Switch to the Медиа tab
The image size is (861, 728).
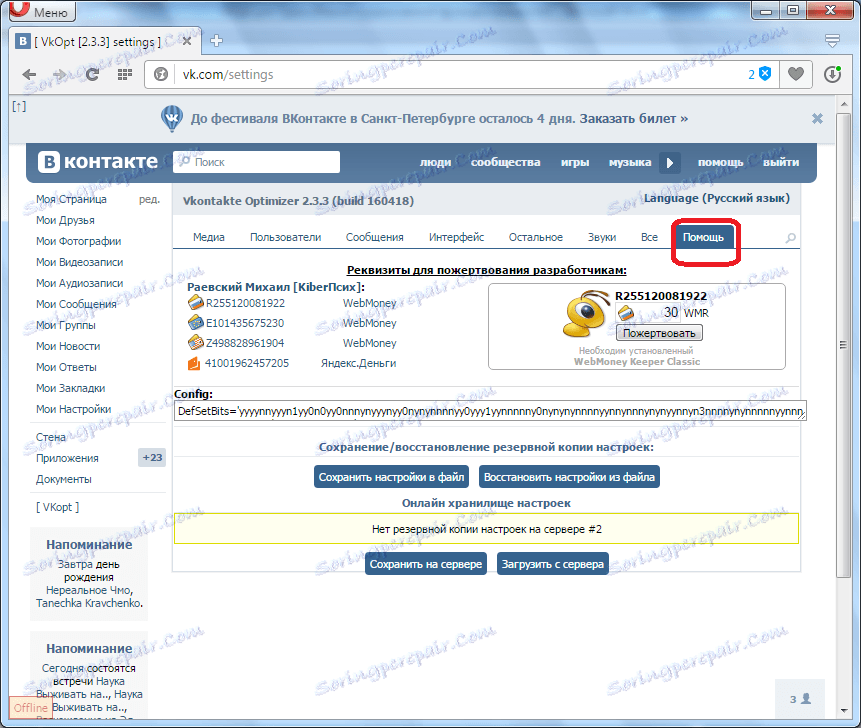click(x=209, y=237)
